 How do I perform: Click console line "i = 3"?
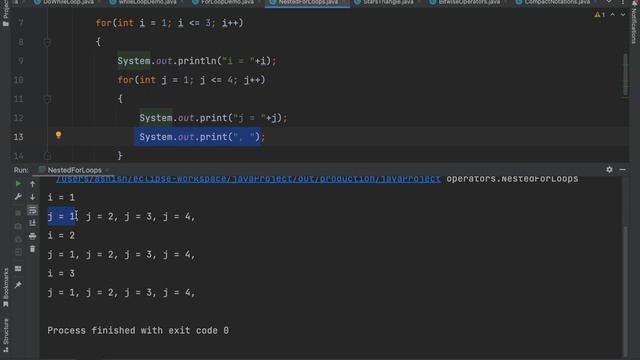coord(61,273)
